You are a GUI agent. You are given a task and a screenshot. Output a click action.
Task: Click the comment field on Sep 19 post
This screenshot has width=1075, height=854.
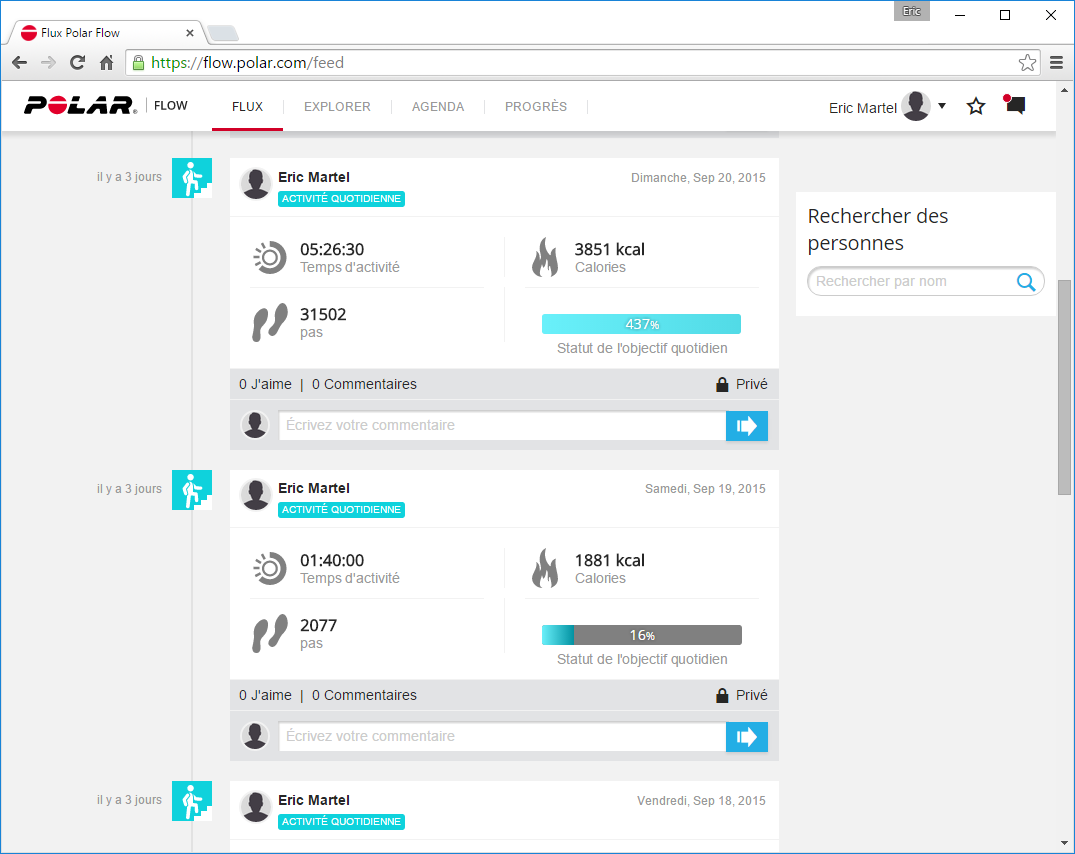pos(501,737)
